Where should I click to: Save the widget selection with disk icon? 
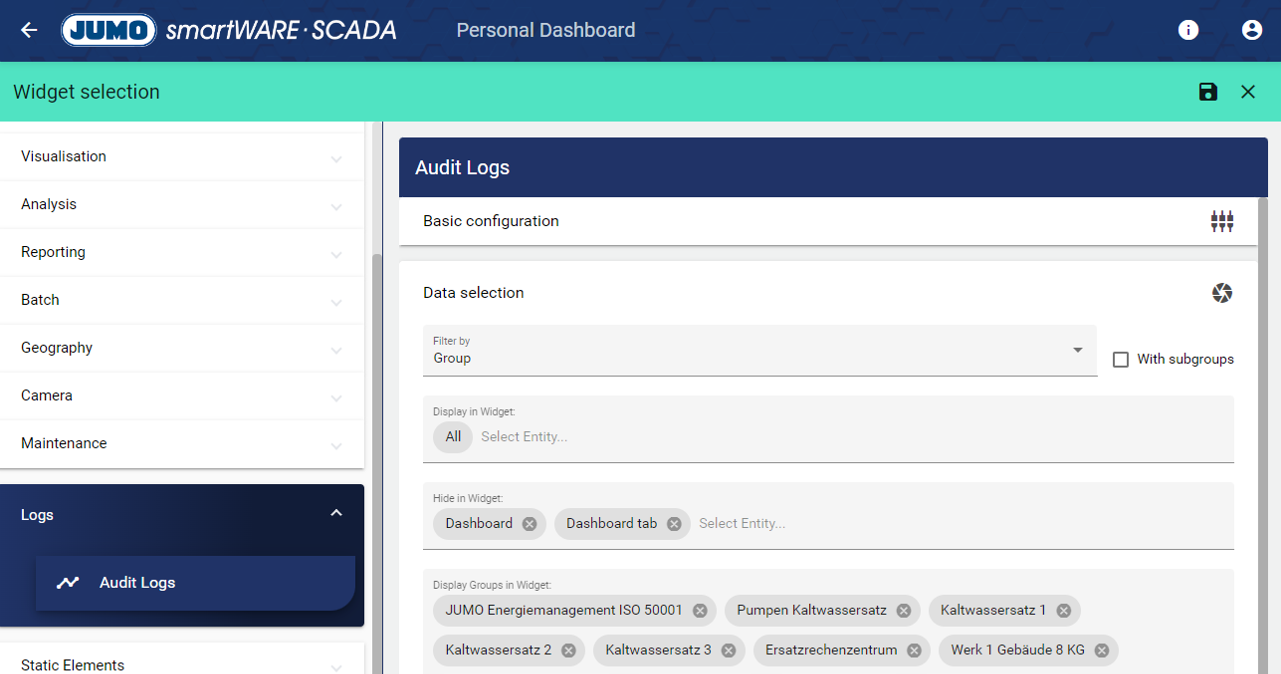point(1208,92)
